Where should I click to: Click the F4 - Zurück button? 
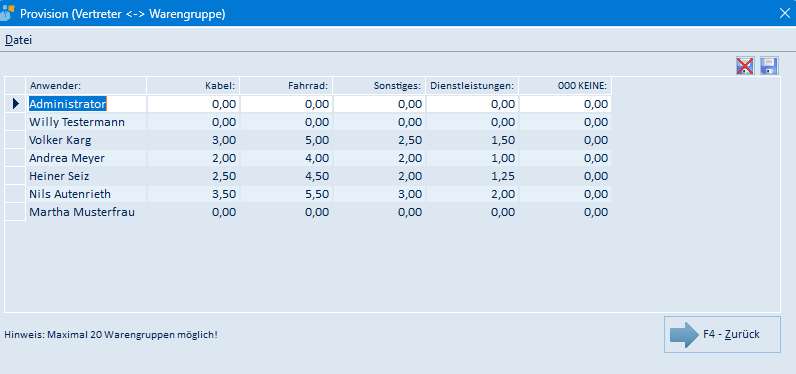pos(722,334)
